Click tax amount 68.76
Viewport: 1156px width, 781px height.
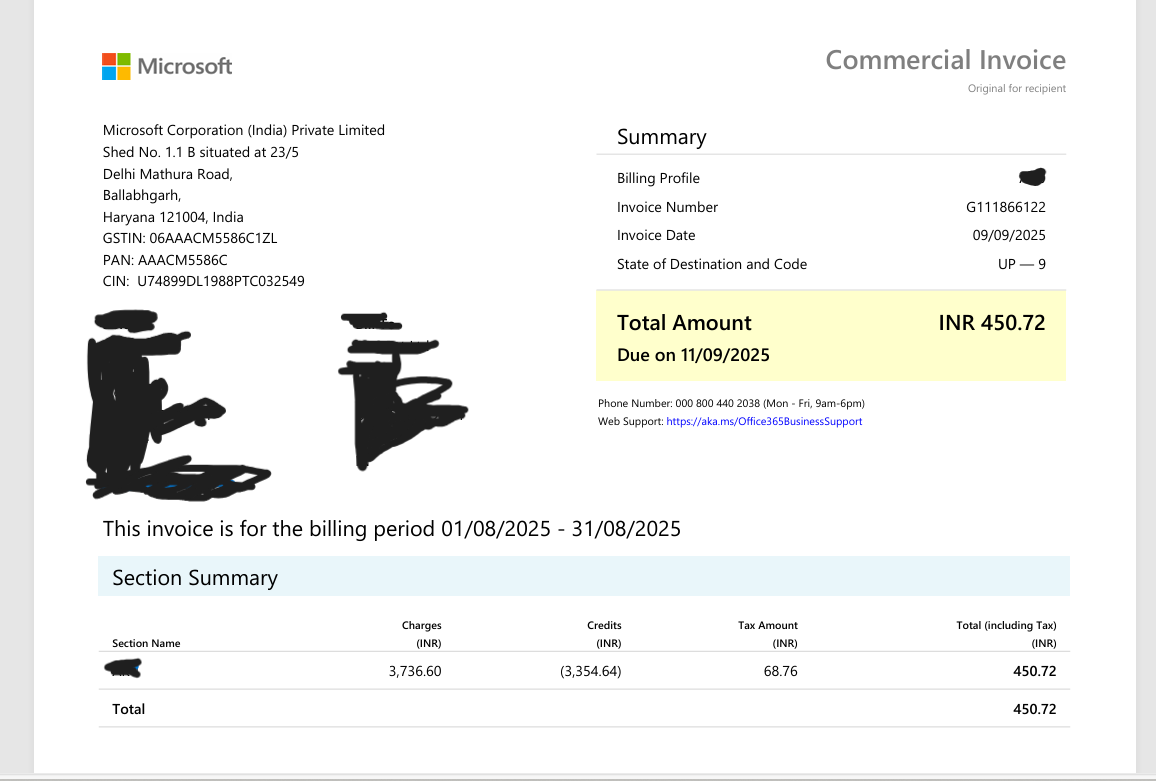[781, 671]
